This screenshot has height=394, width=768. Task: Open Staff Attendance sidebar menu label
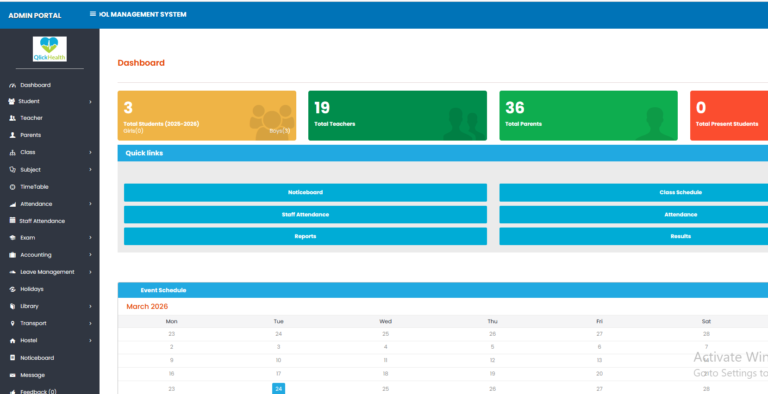point(42,221)
